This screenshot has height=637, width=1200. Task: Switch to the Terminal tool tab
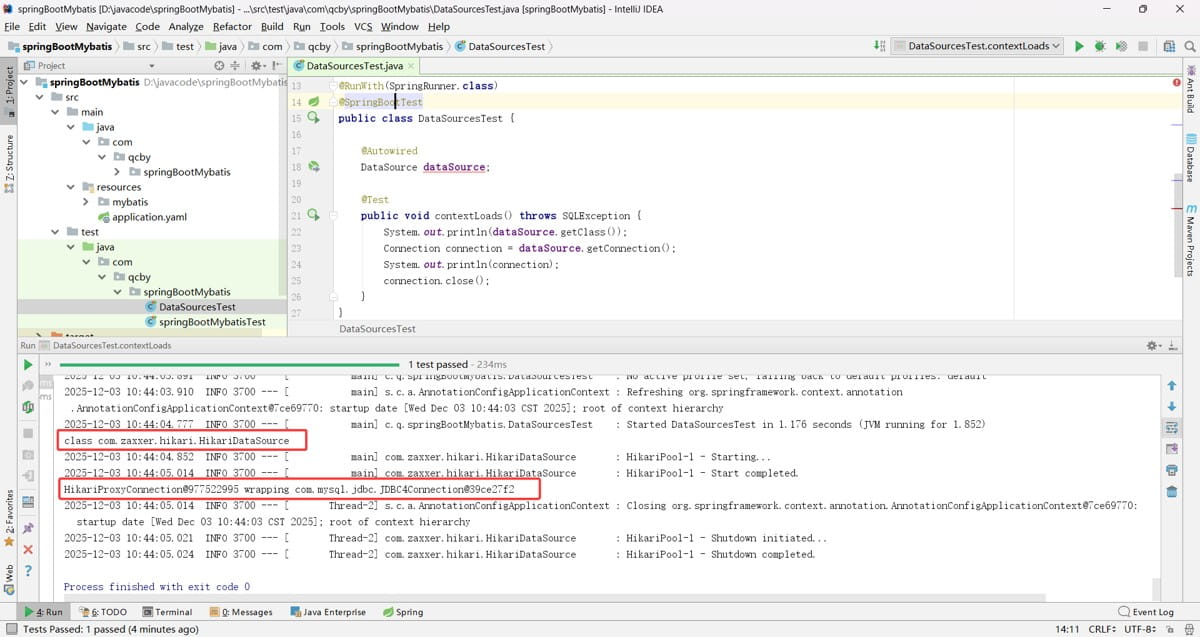(x=166, y=612)
